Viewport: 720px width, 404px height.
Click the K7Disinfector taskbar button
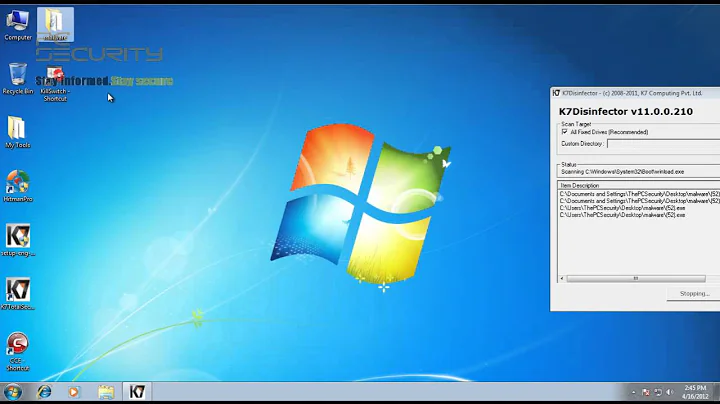point(137,392)
